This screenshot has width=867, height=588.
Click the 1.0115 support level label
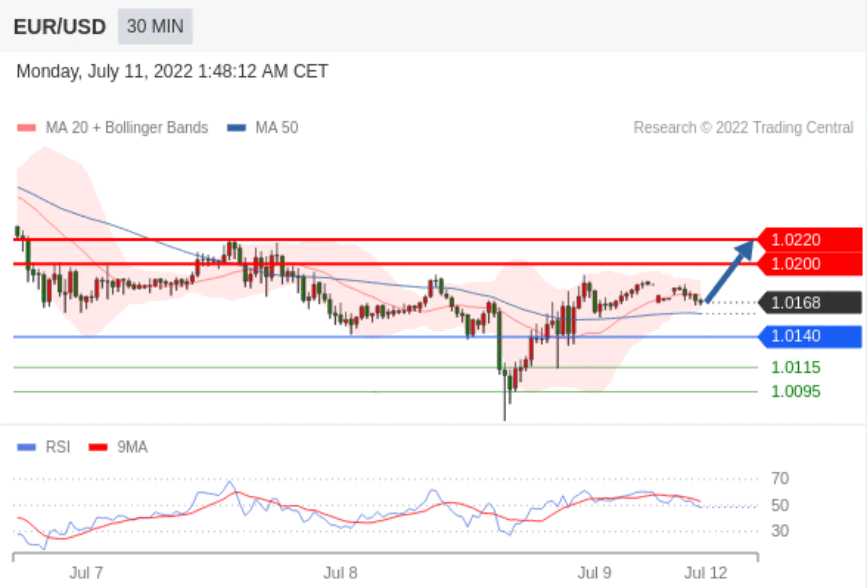796,367
